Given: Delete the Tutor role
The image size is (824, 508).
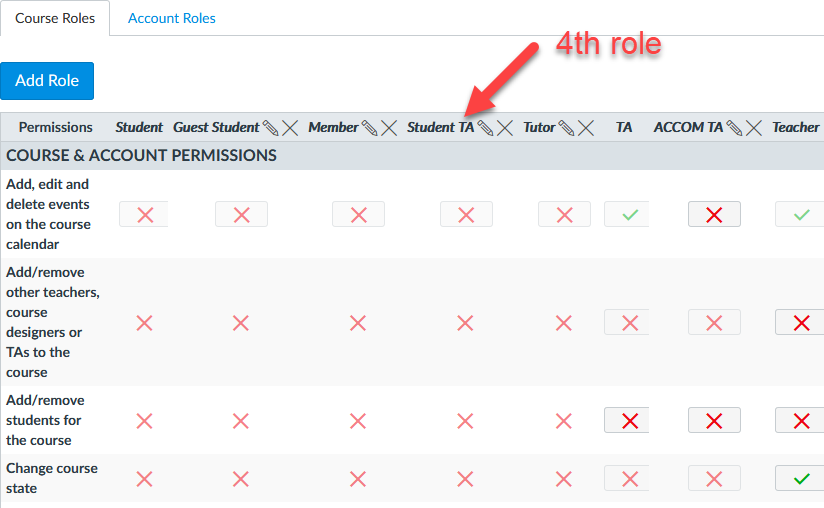Looking at the screenshot, I should coord(586,128).
